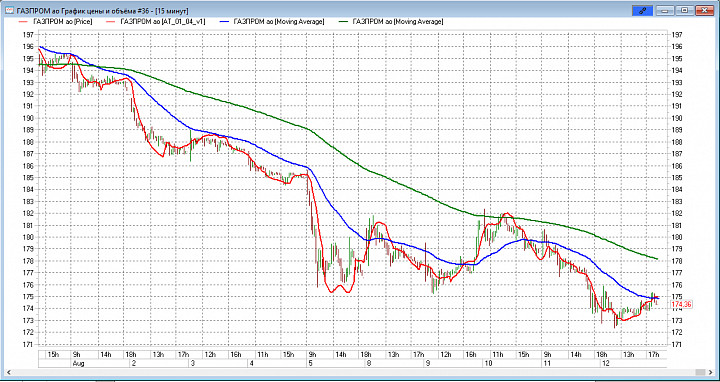Viewport: 720px width, 382px height.
Task: Click the blue line marker in the legend
Action: [x=224, y=22]
